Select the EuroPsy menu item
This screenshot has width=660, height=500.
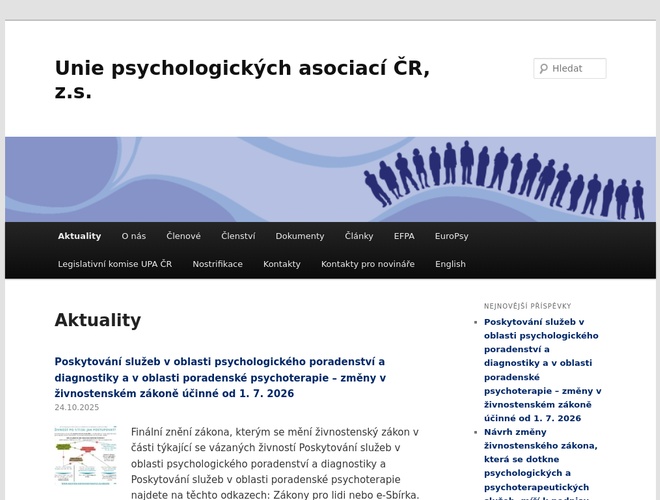[x=451, y=236]
